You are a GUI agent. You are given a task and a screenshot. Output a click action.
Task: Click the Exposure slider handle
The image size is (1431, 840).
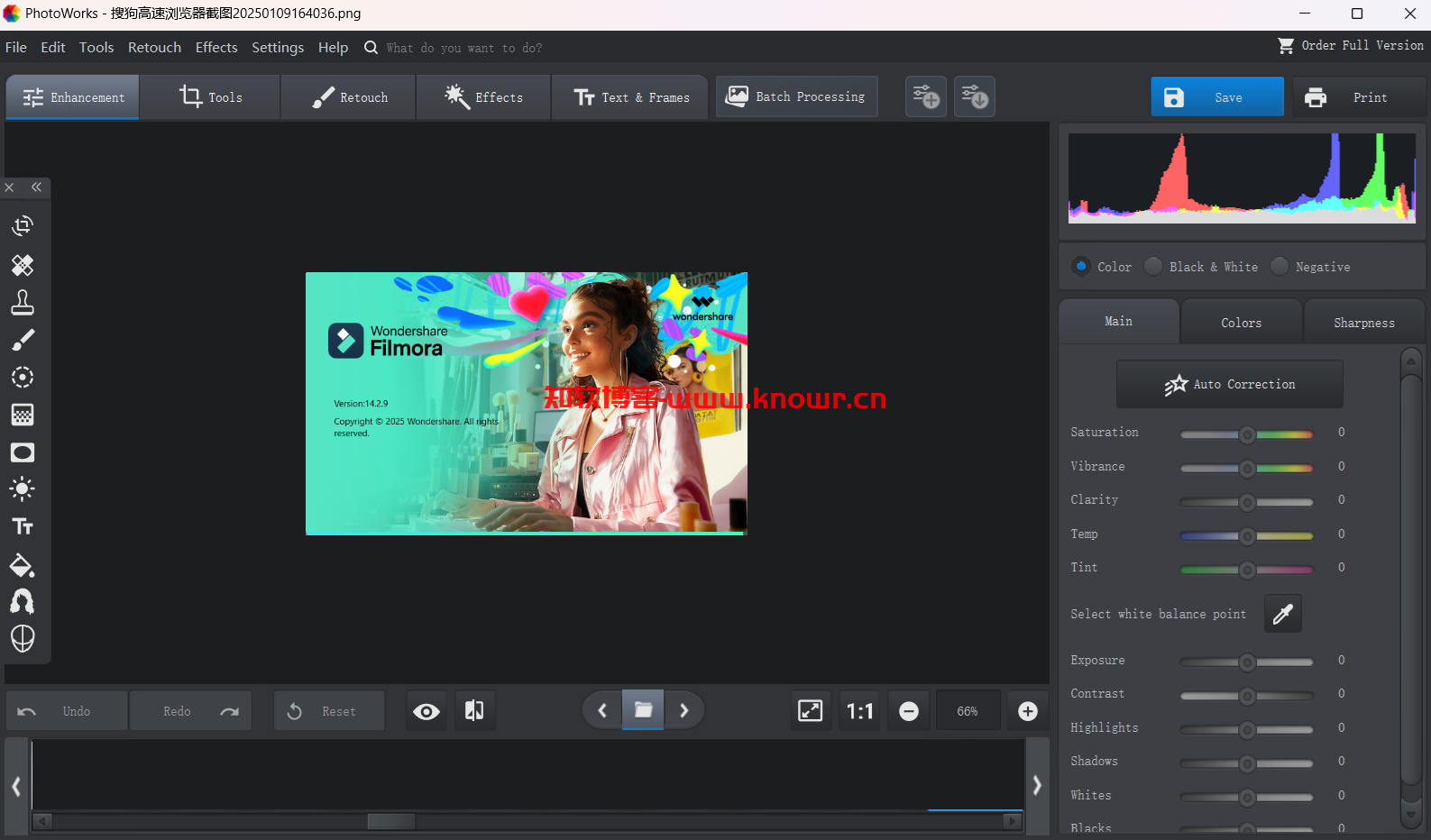click(x=1247, y=662)
